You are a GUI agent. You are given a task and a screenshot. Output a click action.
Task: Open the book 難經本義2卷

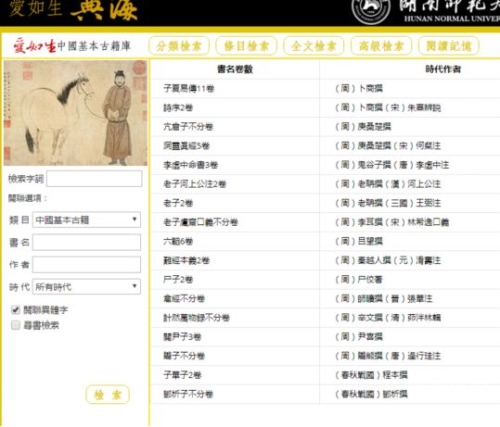(x=186, y=260)
